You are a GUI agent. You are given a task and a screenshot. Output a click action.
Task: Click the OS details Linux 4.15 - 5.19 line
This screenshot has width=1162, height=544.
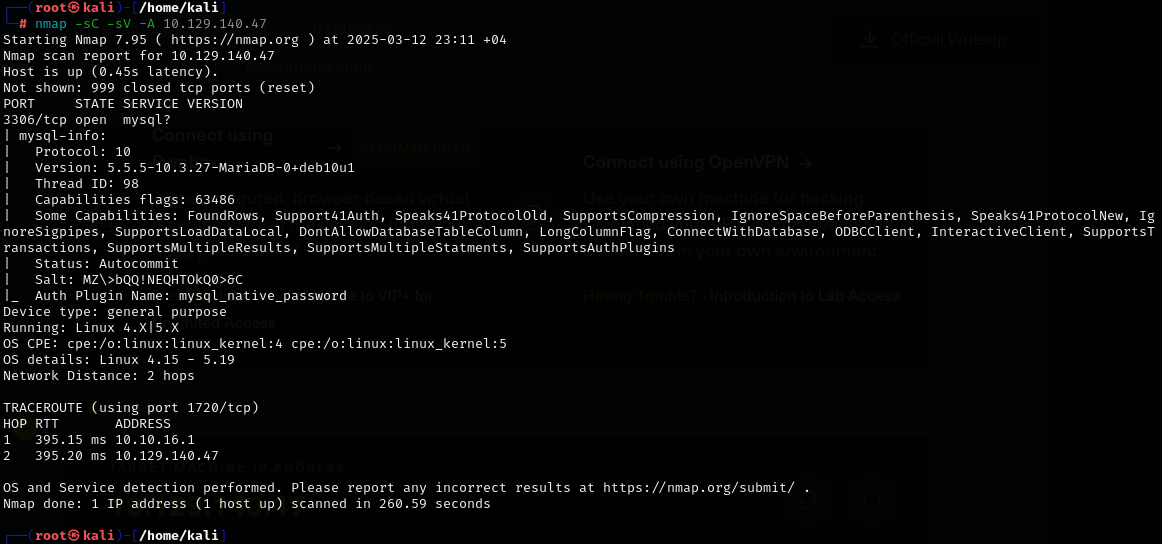click(119, 360)
